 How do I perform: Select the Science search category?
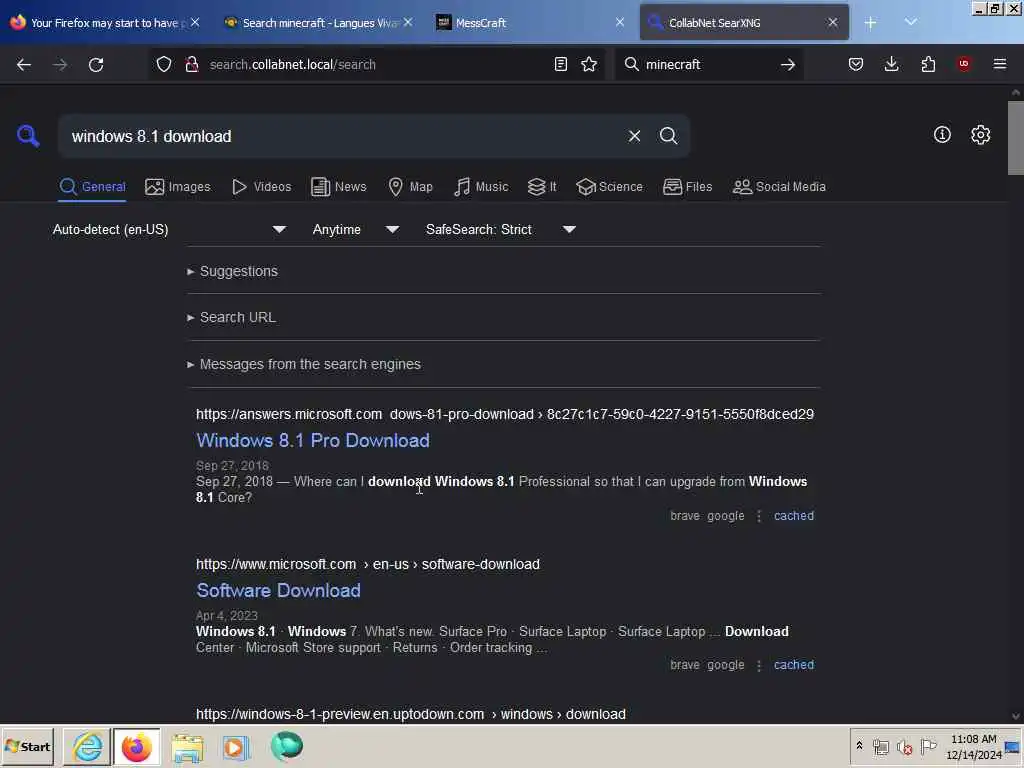point(609,187)
